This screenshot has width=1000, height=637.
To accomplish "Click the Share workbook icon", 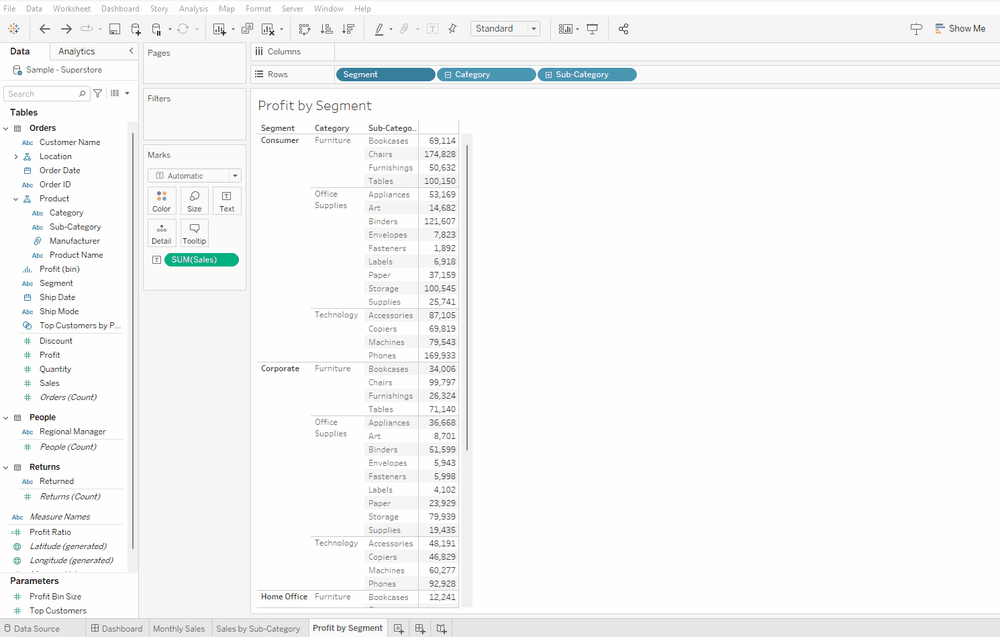I will [623, 28].
